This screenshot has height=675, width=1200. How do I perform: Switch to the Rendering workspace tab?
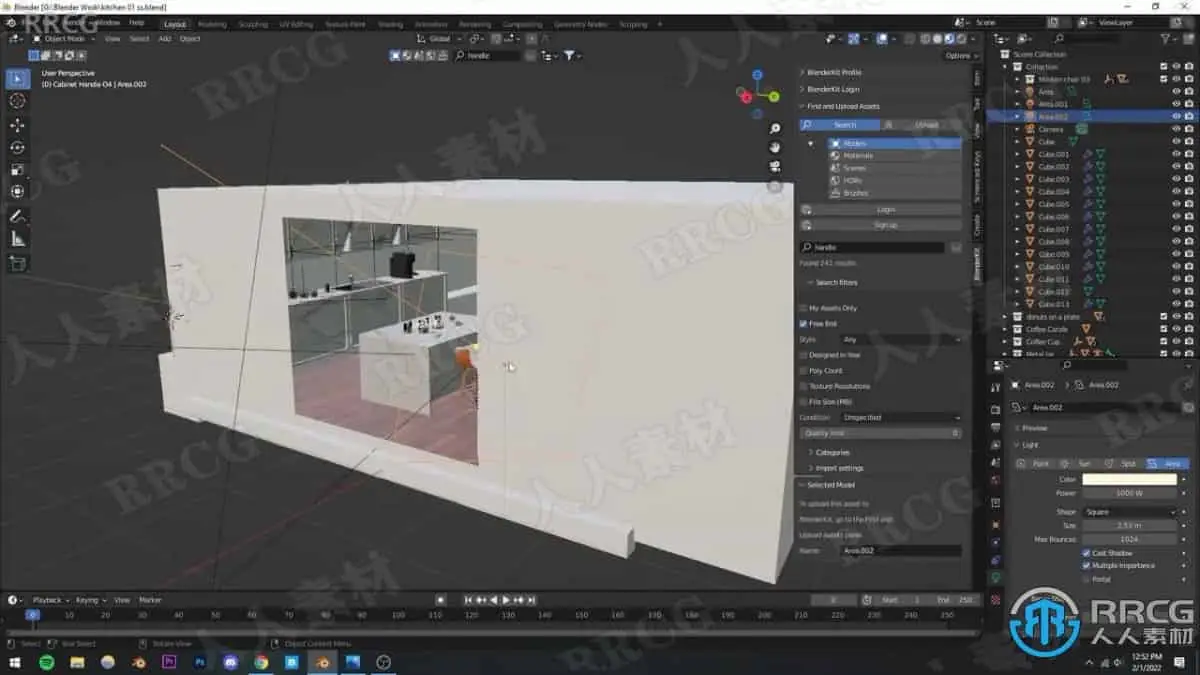pos(474,23)
